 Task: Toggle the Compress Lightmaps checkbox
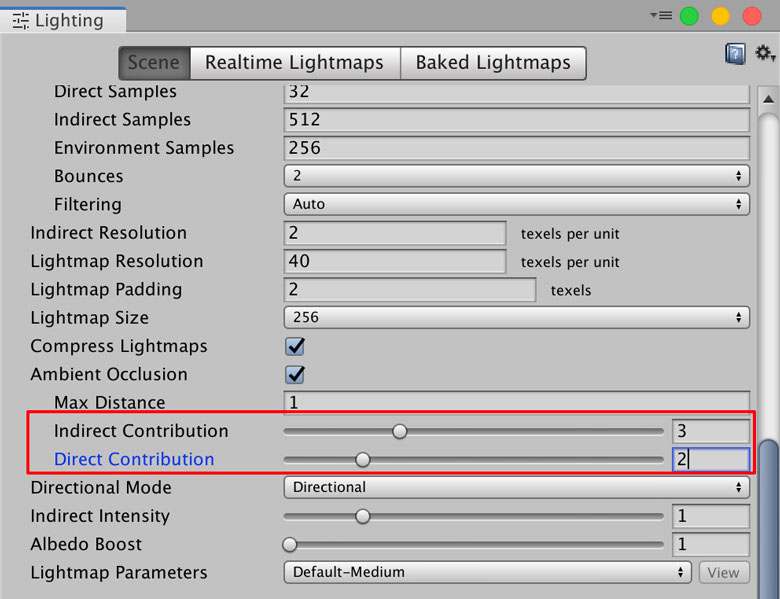294,346
